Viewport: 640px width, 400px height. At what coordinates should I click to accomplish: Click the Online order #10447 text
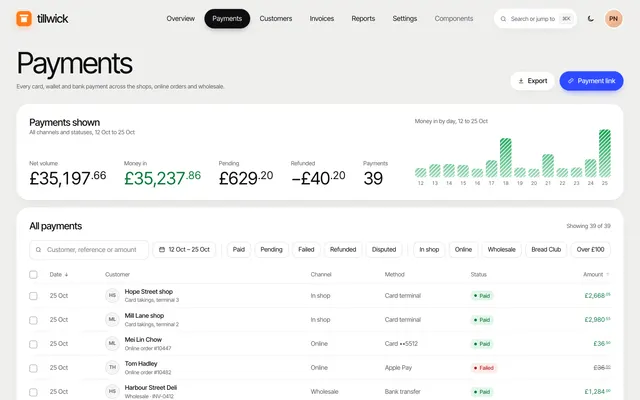click(x=148, y=349)
